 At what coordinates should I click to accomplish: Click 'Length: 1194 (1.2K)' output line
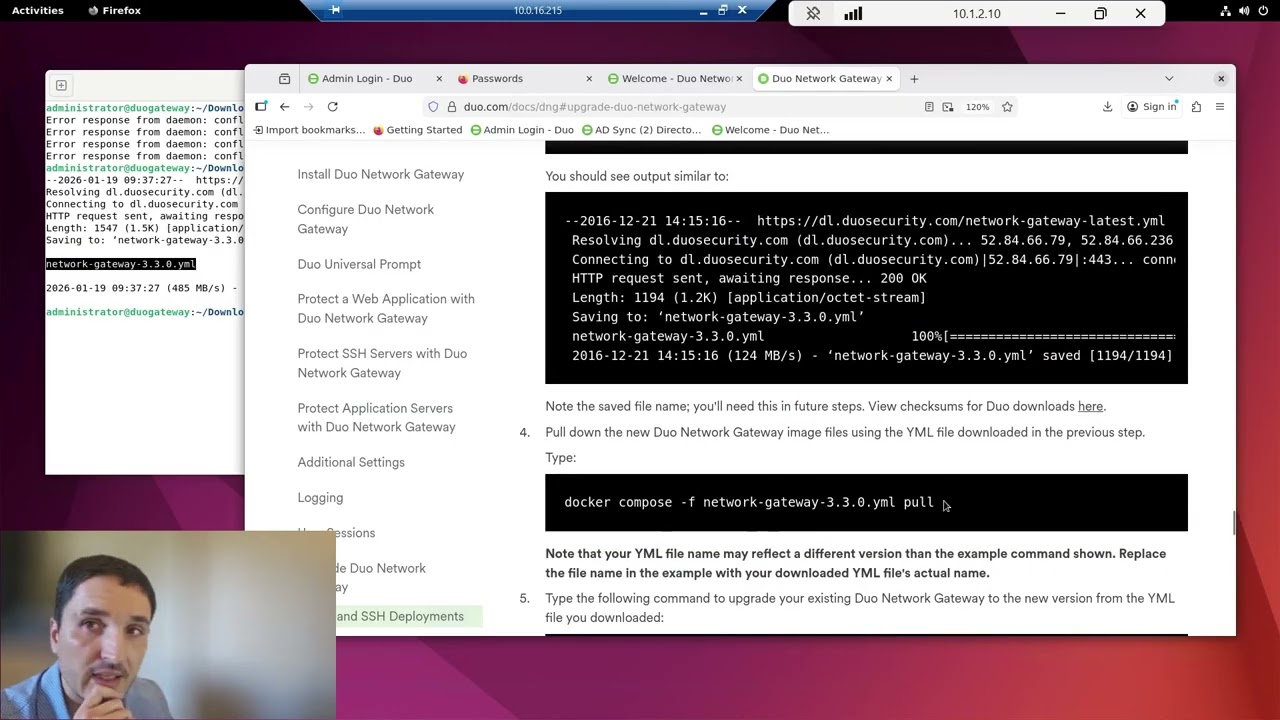pyautogui.click(x=749, y=298)
